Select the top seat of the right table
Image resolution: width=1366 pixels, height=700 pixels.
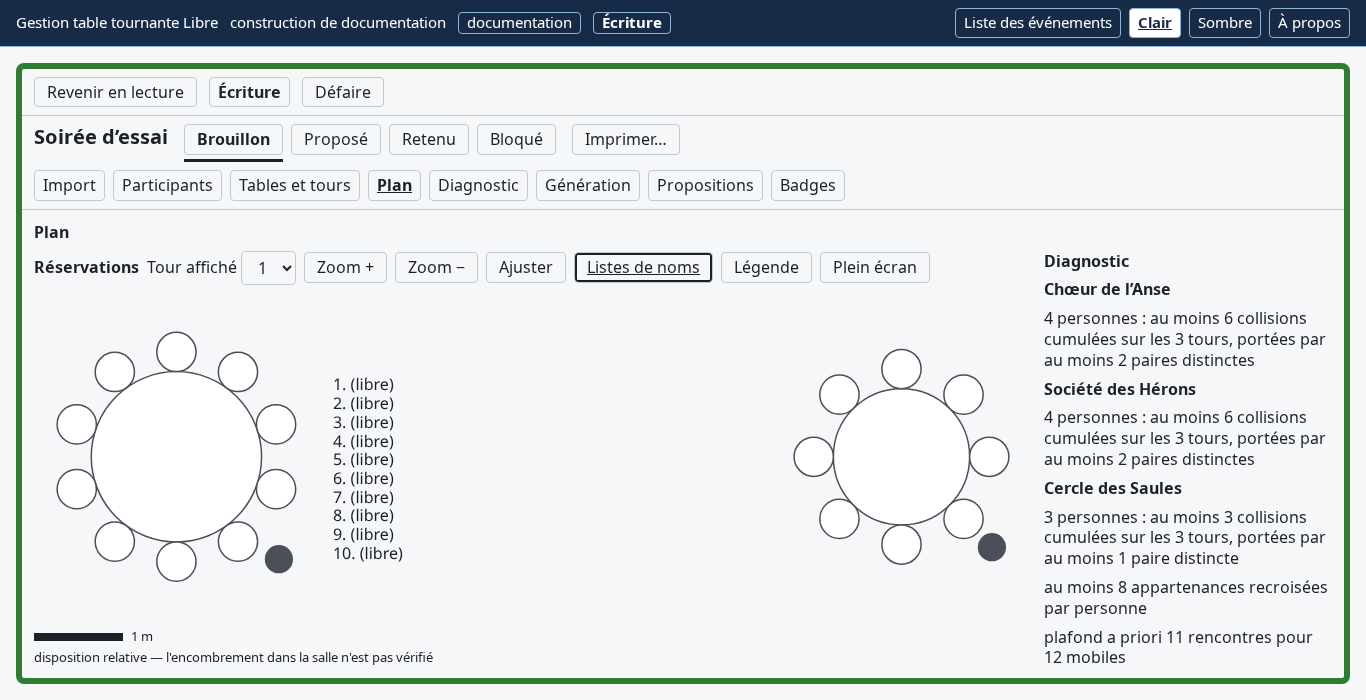(901, 369)
